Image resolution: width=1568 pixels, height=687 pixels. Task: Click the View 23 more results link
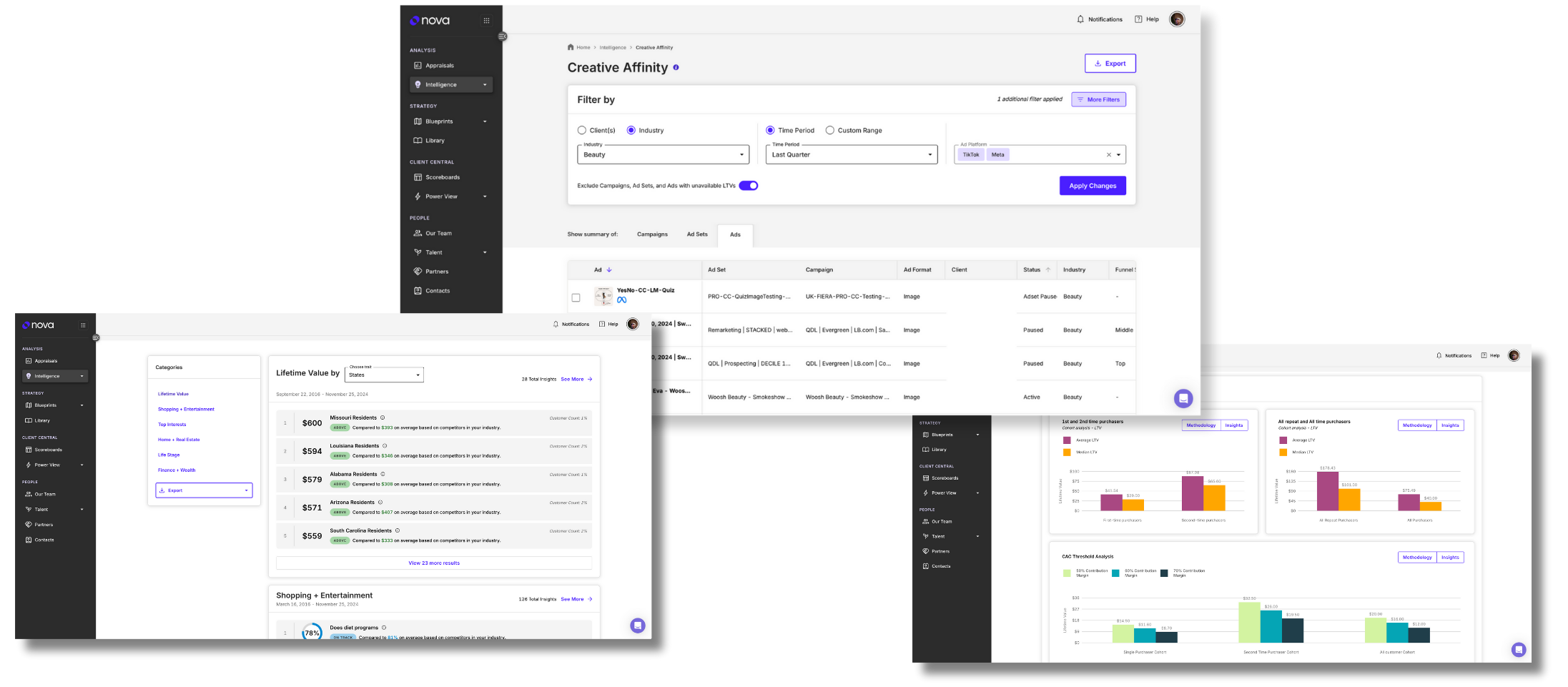(x=434, y=563)
